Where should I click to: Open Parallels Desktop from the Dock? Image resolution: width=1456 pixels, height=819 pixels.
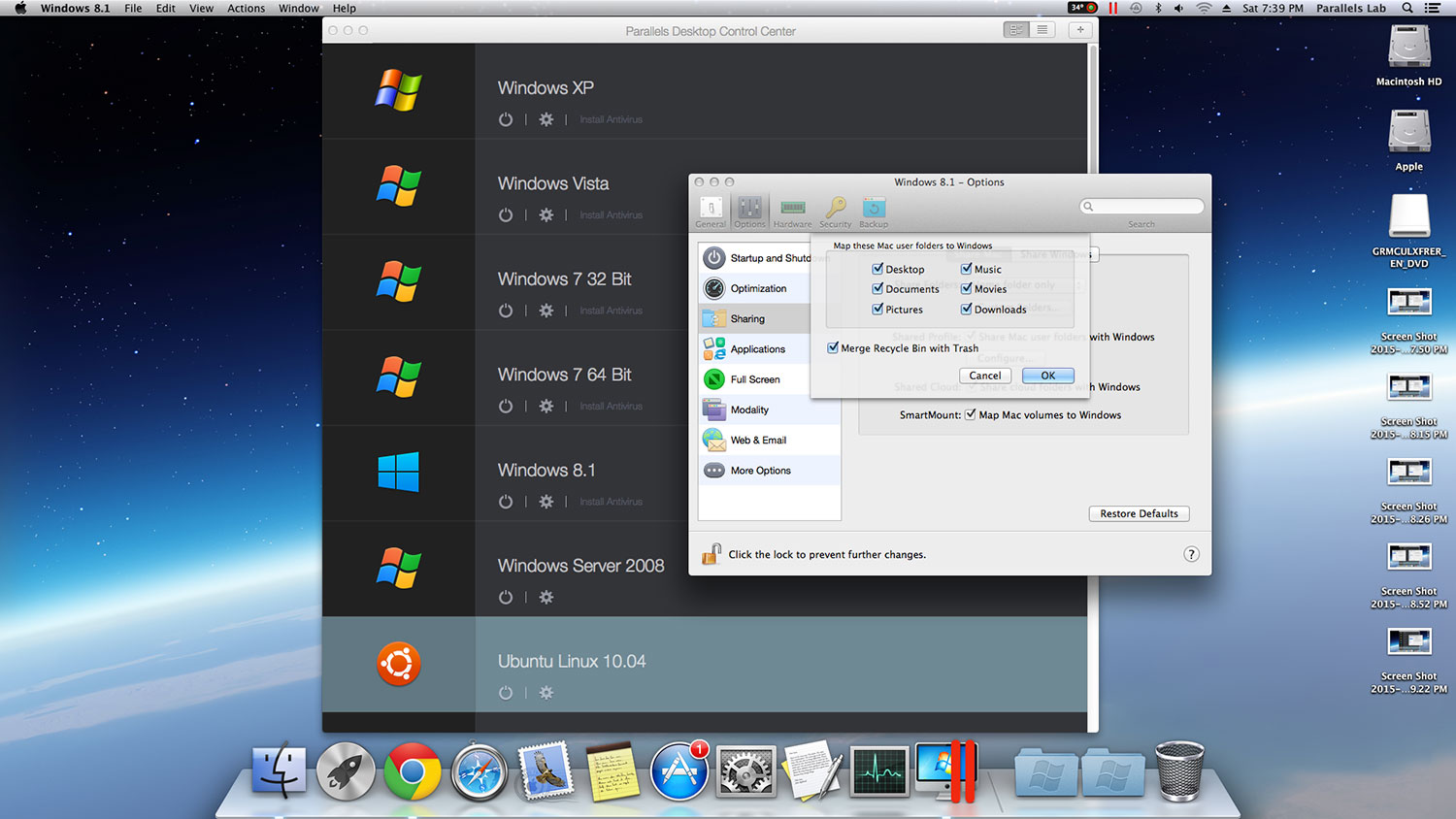pos(947,772)
